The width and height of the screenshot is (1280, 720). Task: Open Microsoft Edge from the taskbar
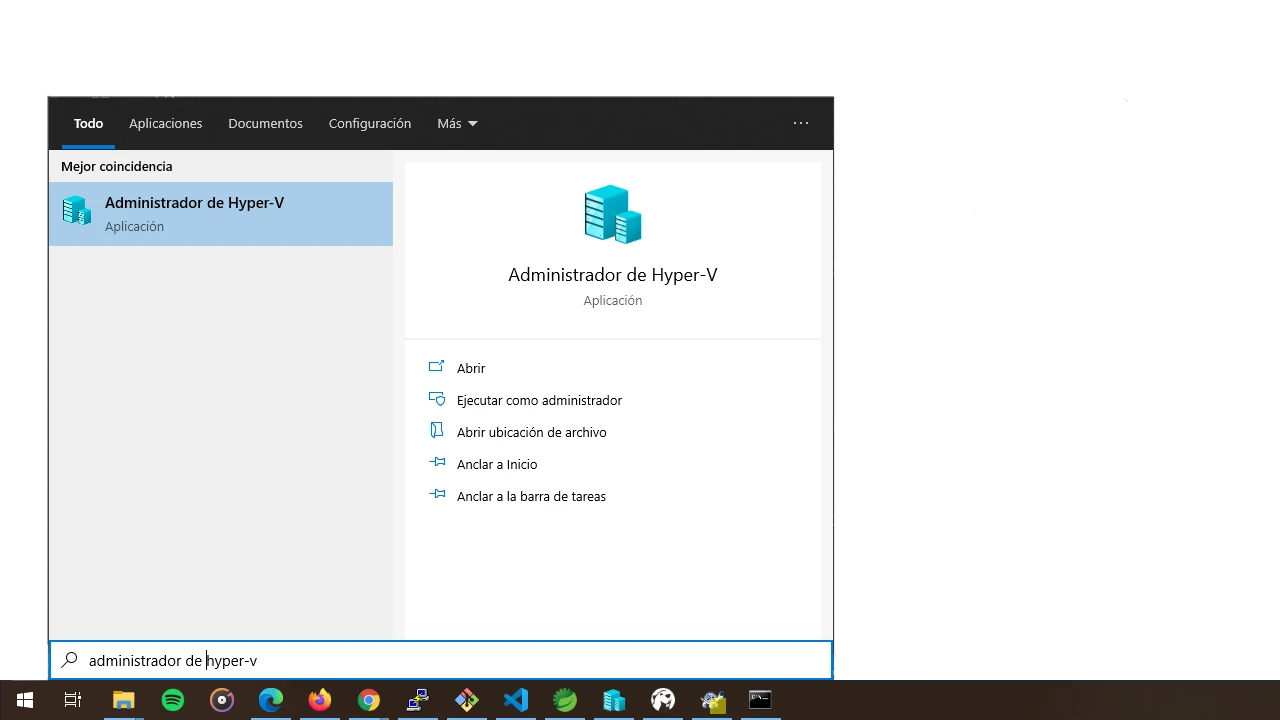271,700
